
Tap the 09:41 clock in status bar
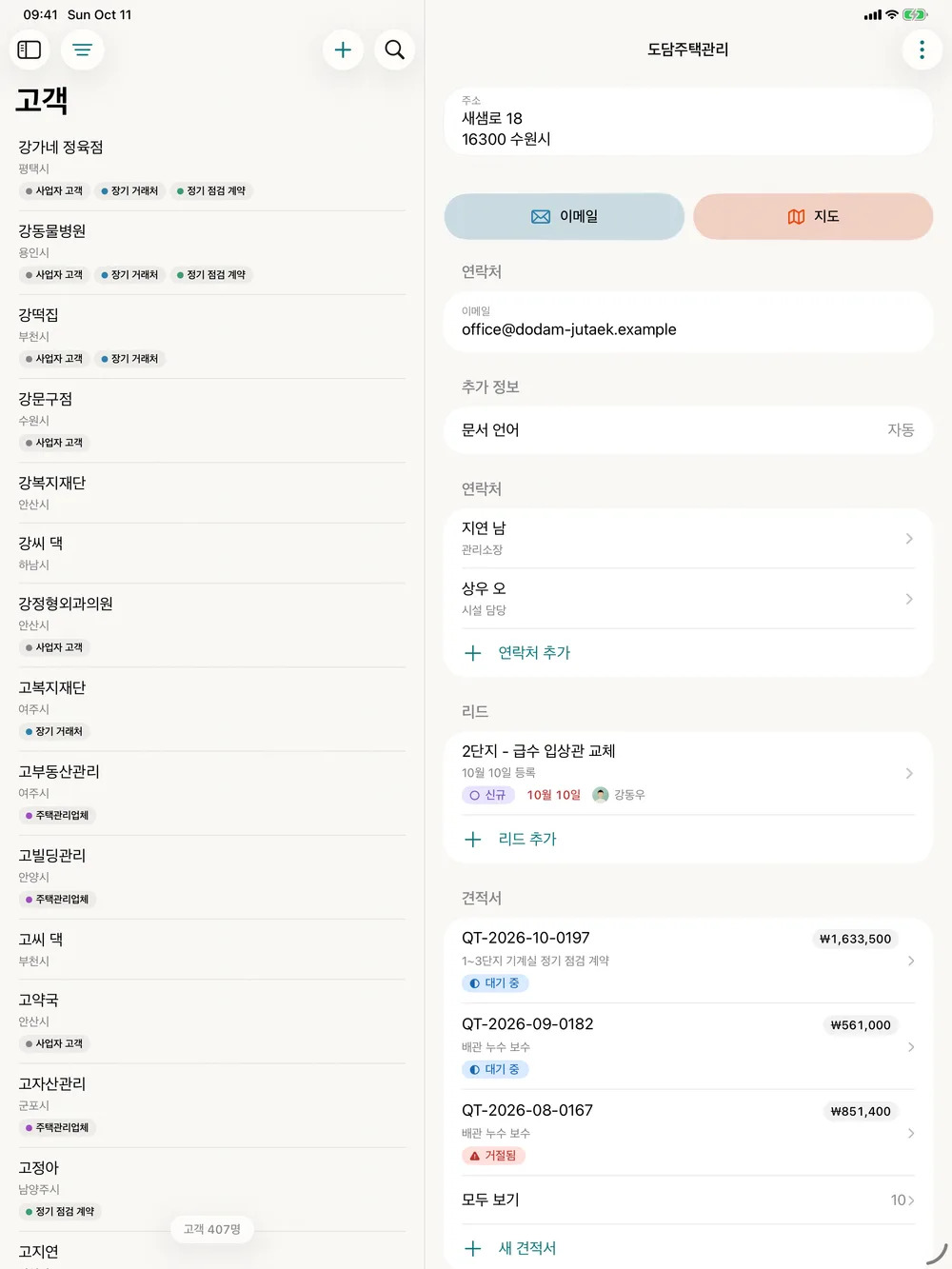pos(40,15)
